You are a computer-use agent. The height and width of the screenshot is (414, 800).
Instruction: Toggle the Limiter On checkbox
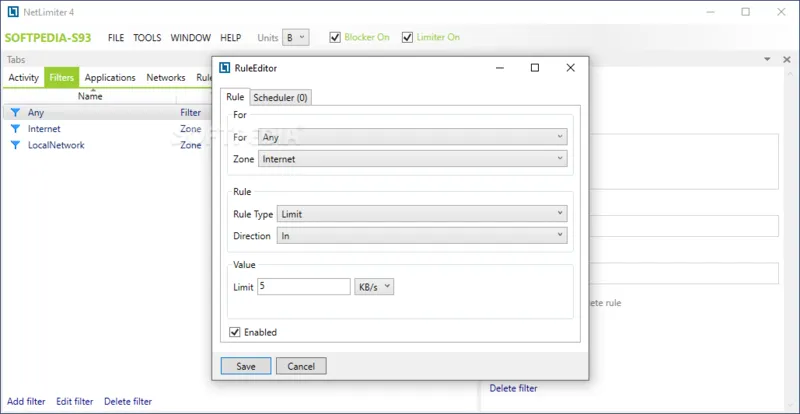[407, 37]
